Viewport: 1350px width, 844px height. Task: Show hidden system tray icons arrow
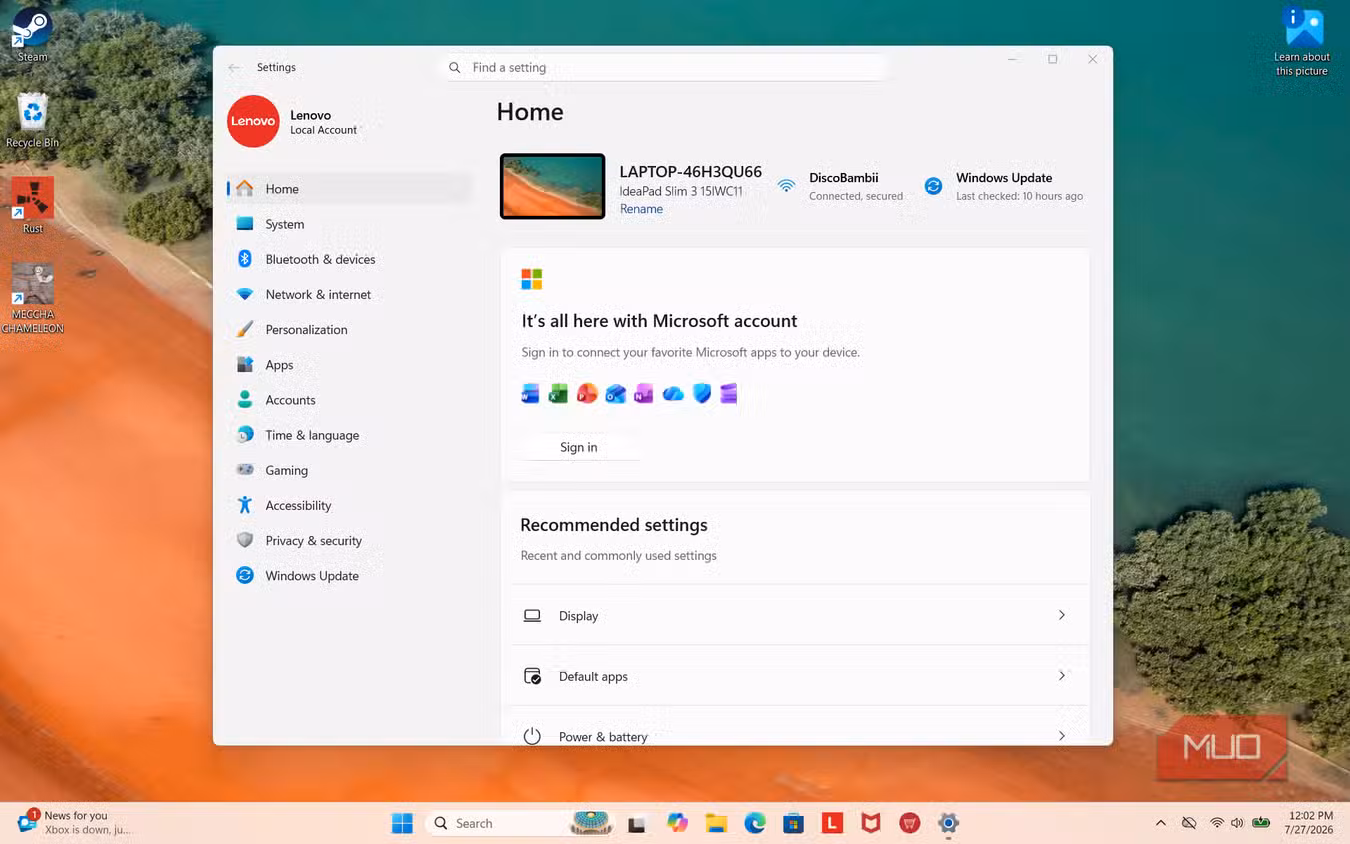coord(1160,823)
